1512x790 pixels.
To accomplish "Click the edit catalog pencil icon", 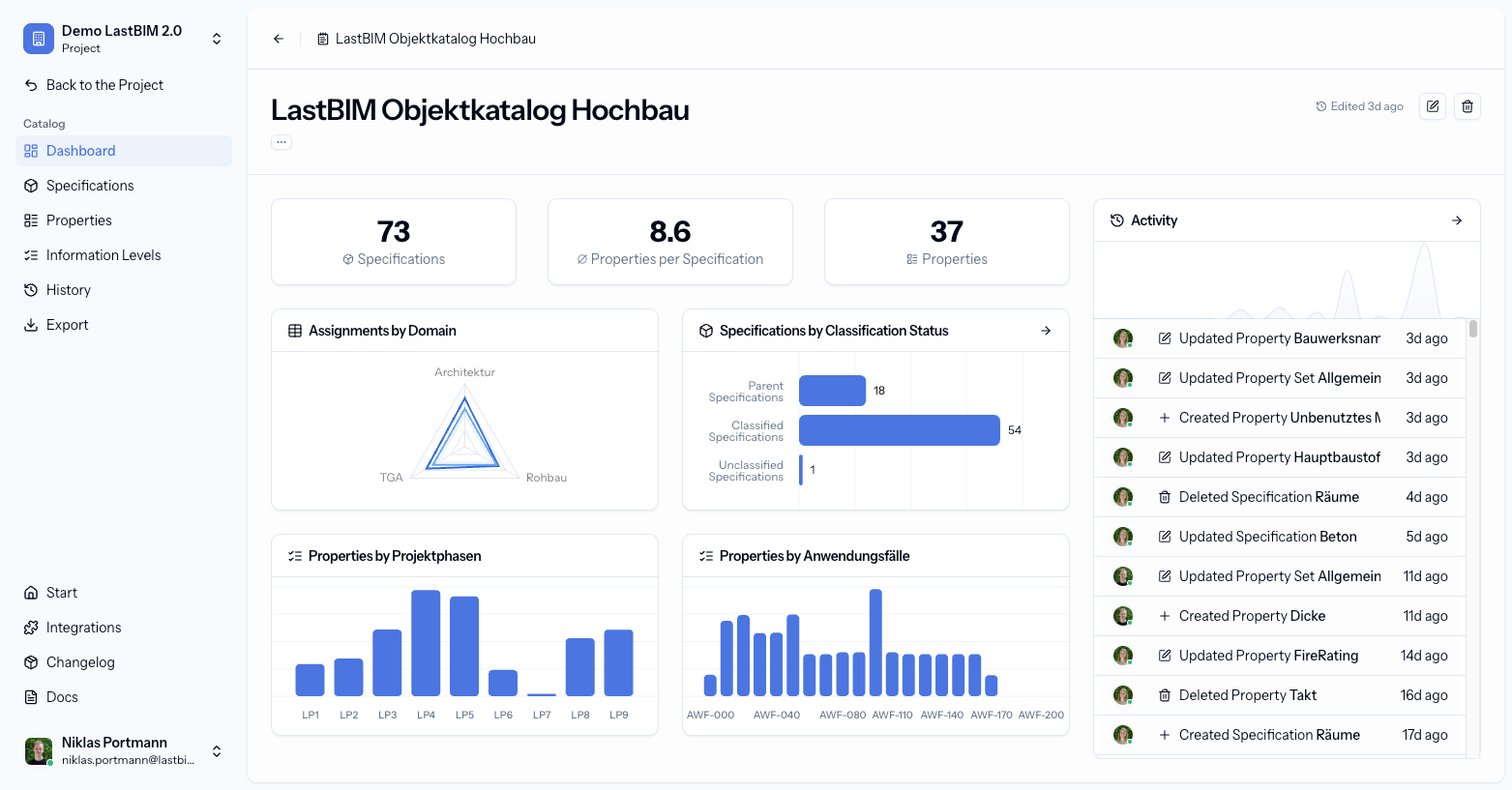I will click(x=1432, y=106).
